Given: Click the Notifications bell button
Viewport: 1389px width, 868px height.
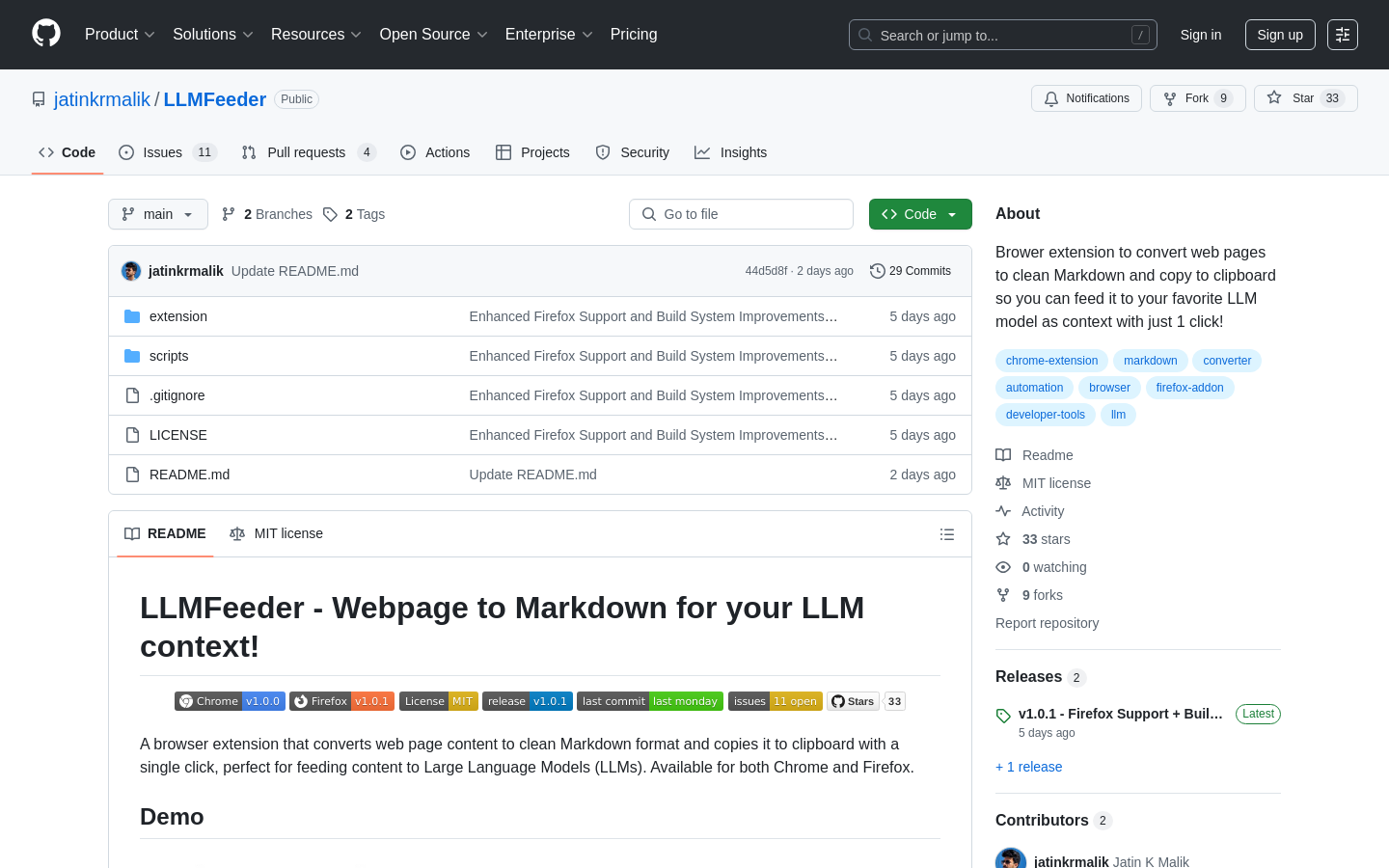Looking at the screenshot, I should [x=1086, y=98].
